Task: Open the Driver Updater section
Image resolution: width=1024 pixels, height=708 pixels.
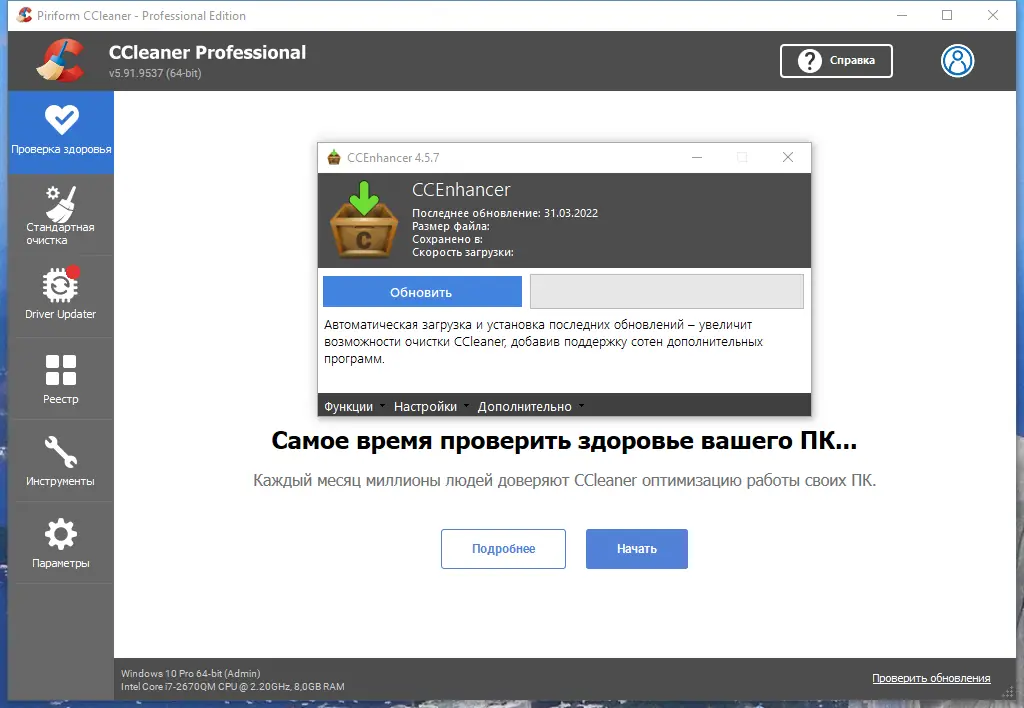Action: (61, 295)
